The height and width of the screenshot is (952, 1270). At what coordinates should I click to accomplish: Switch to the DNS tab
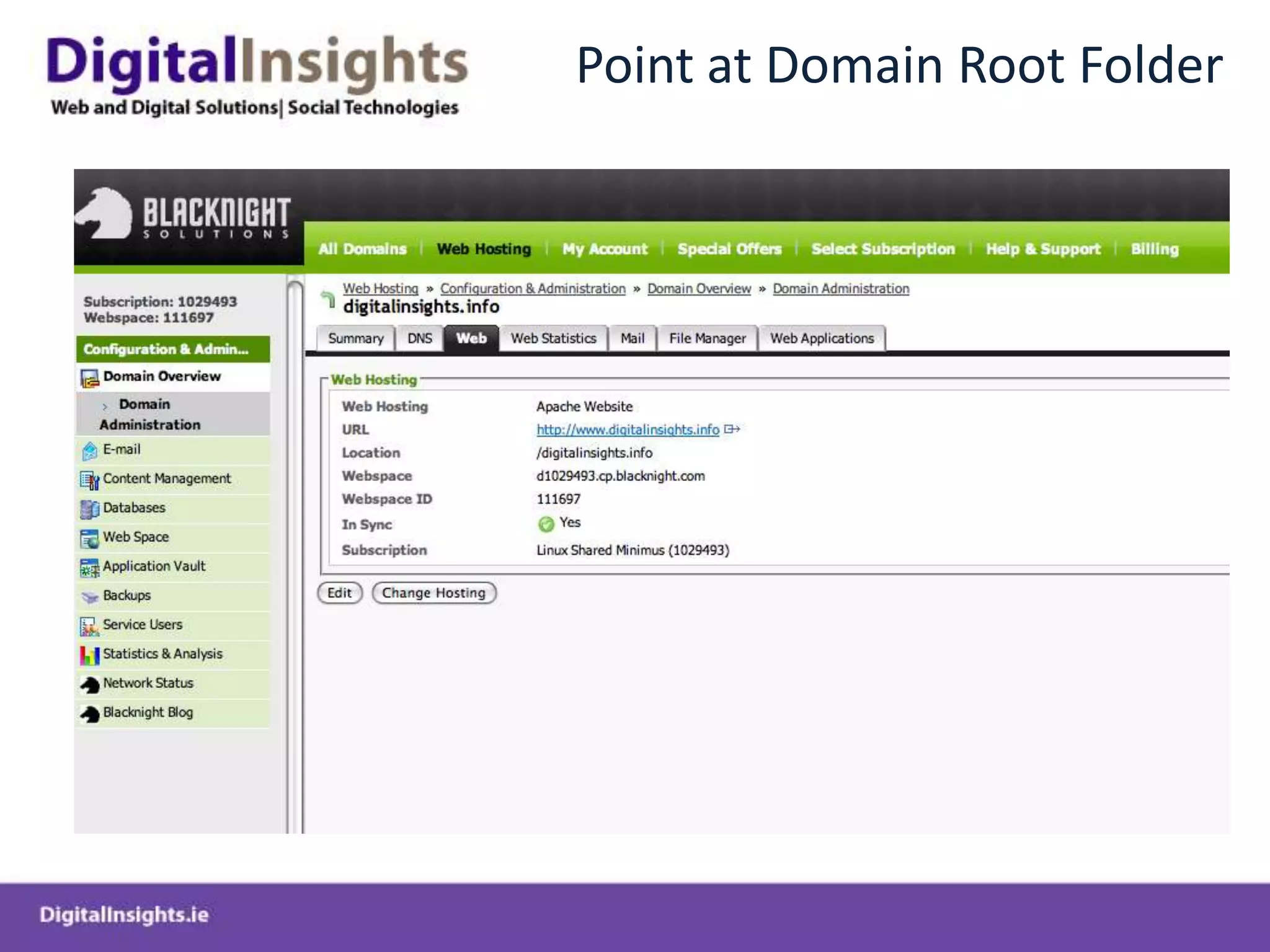pyautogui.click(x=420, y=338)
